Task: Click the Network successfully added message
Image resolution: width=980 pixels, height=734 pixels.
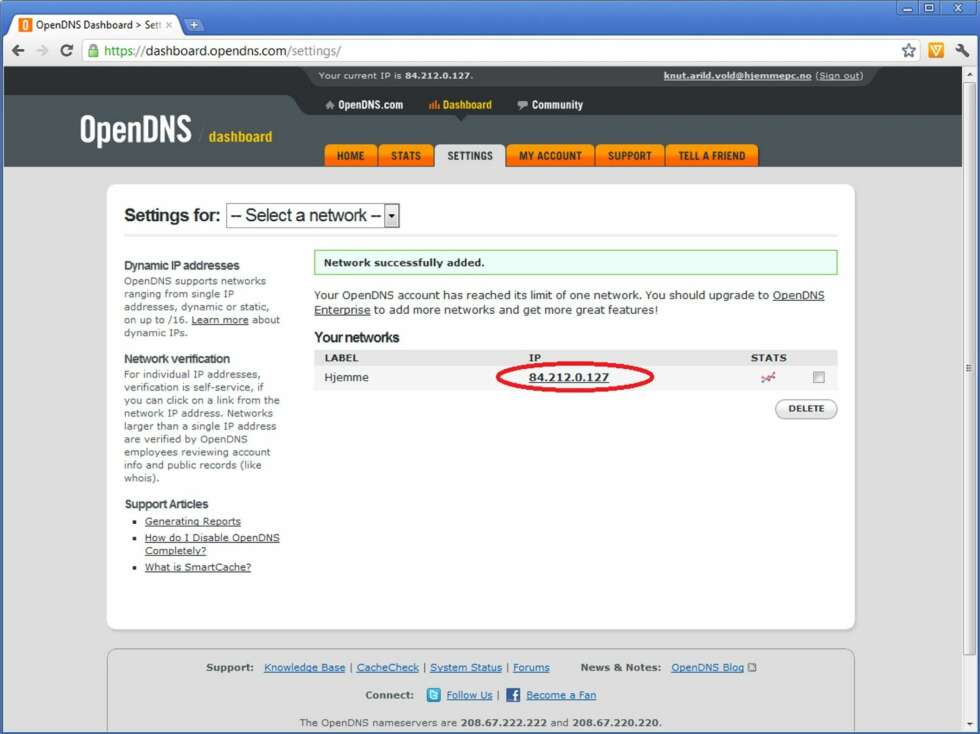Action: (x=575, y=263)
